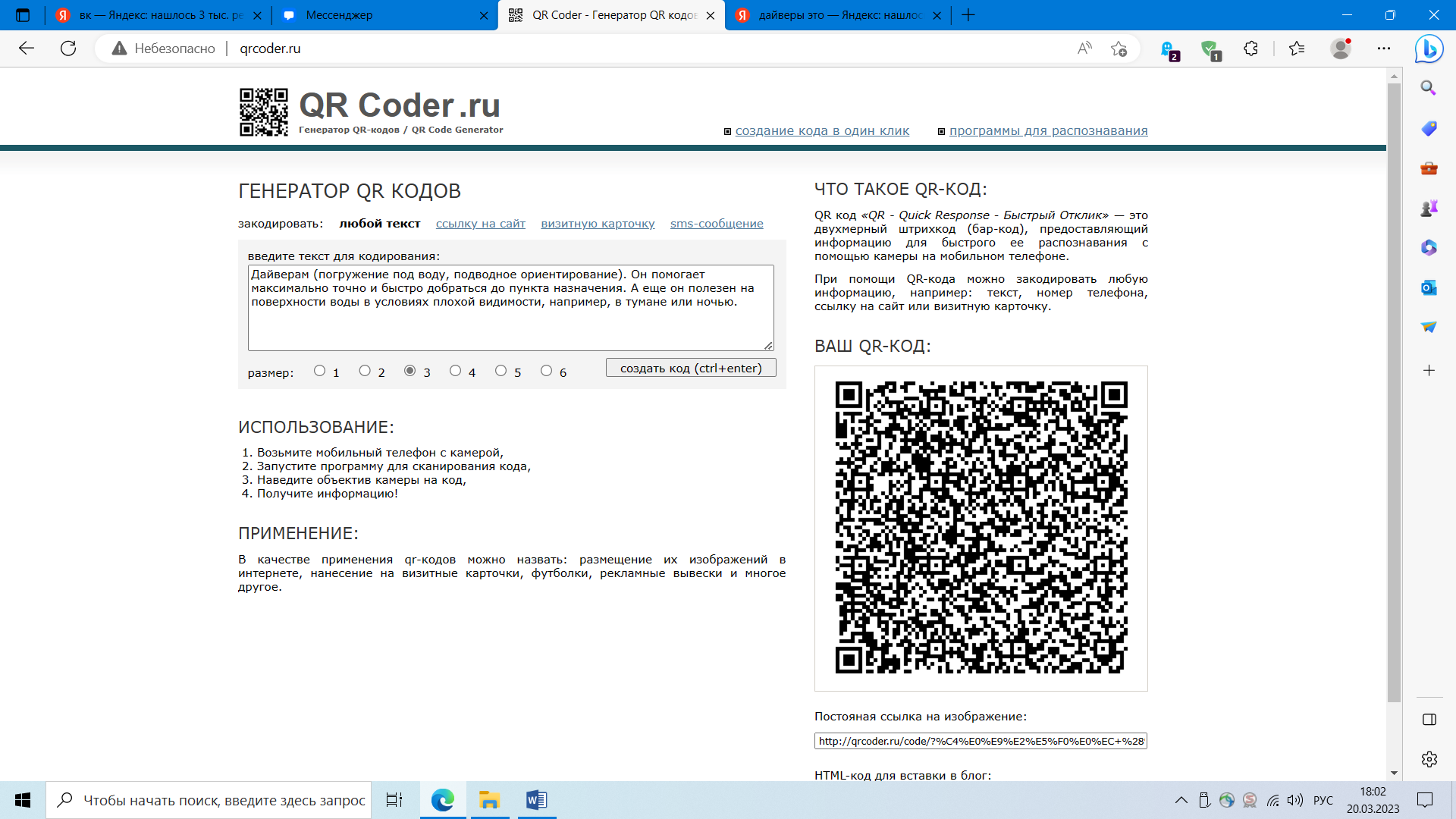Viewport: 1456px width, 819px height.
Task: Open the Read Aloud icon in address bar
Action: 1084,49
